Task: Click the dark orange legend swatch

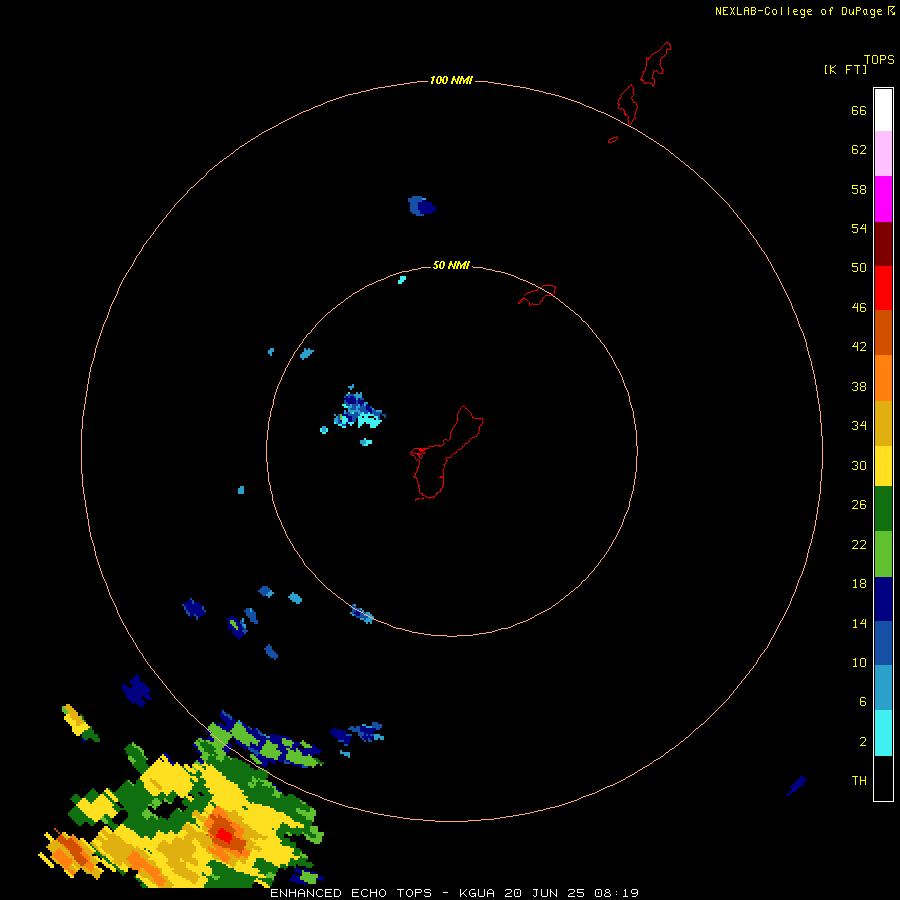Action: [883, 332]
